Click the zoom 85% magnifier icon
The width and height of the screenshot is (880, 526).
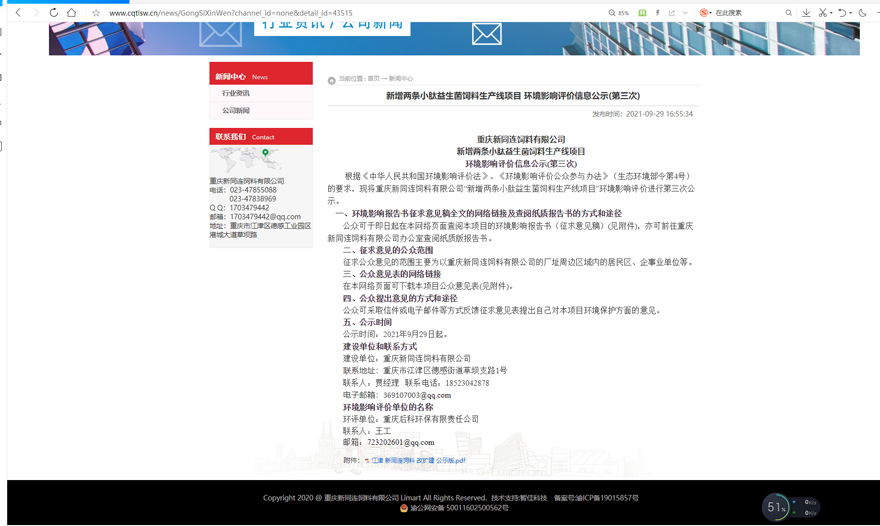[x=612, y=13]
